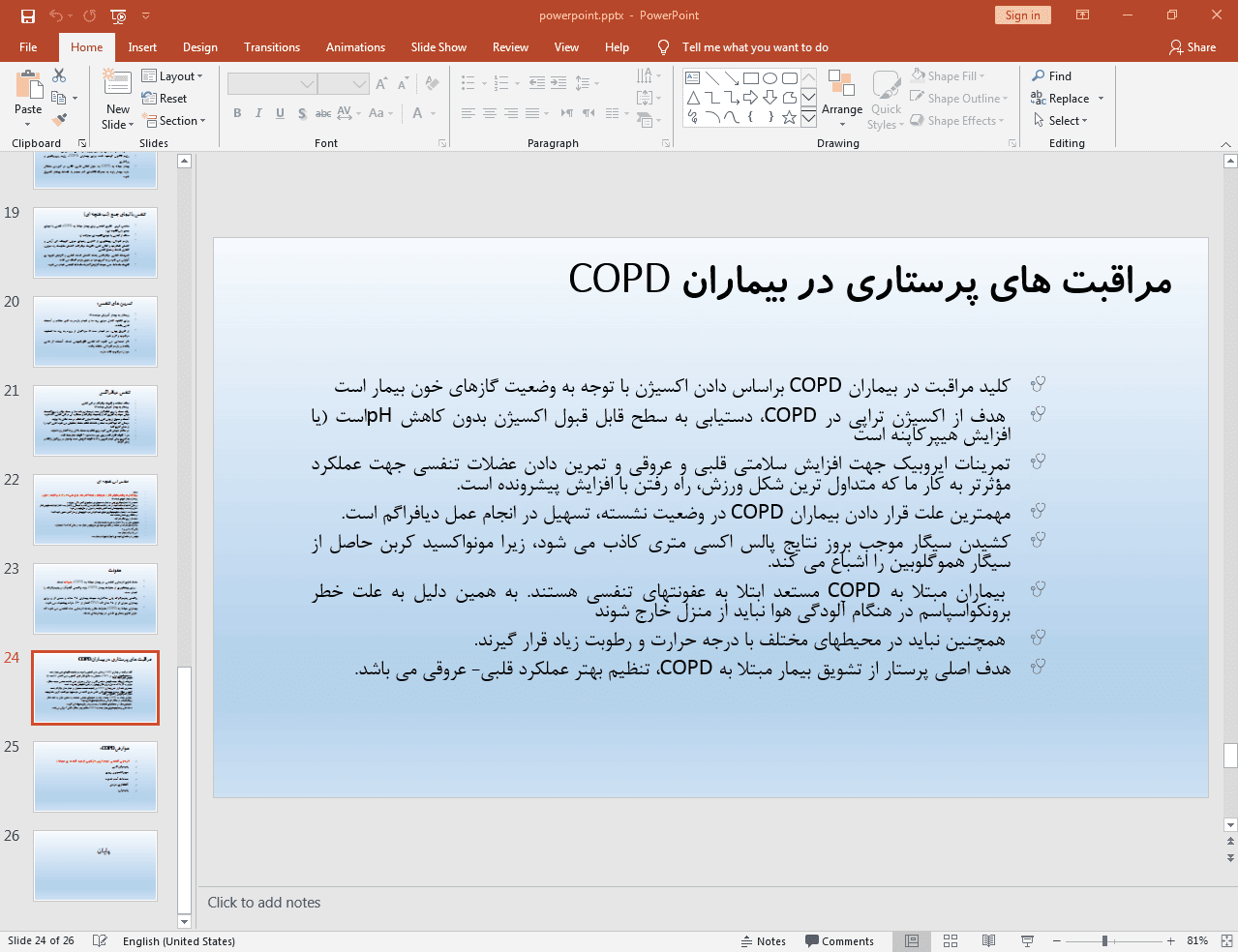The image size is (1238, 952).
Task: Click the Redo/Repeat icon
Action: 89,15
